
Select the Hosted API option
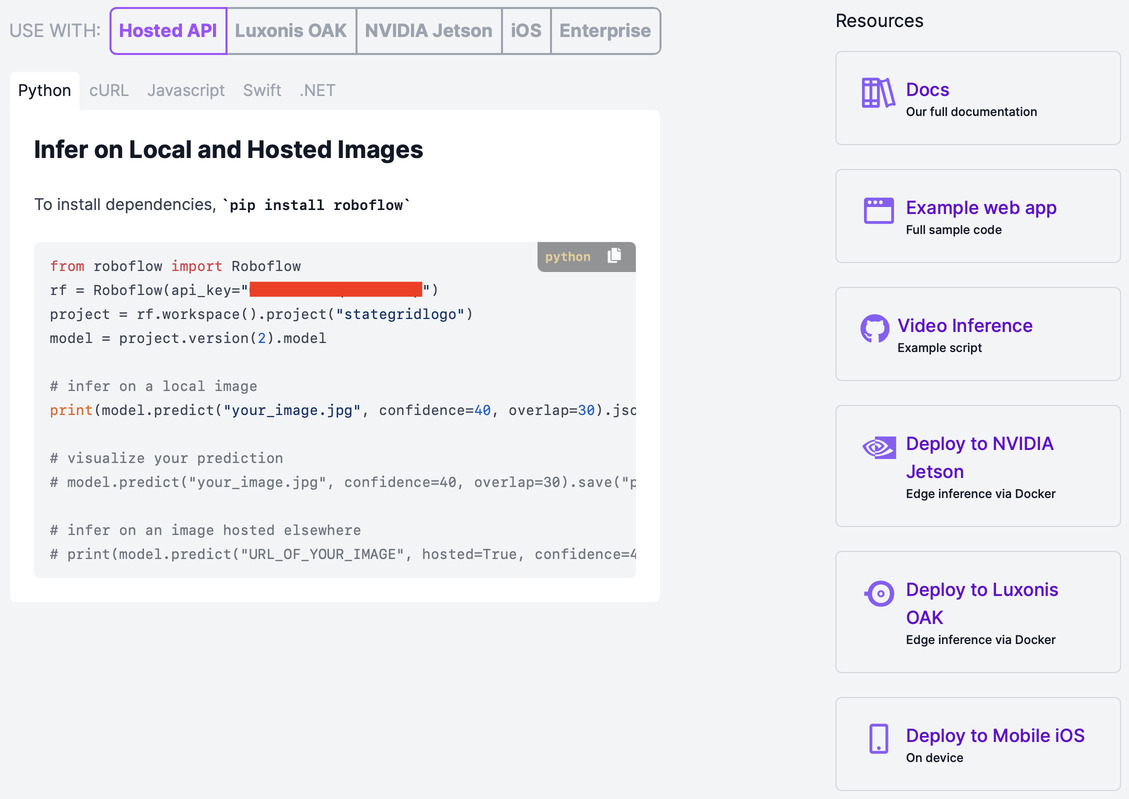168,31
